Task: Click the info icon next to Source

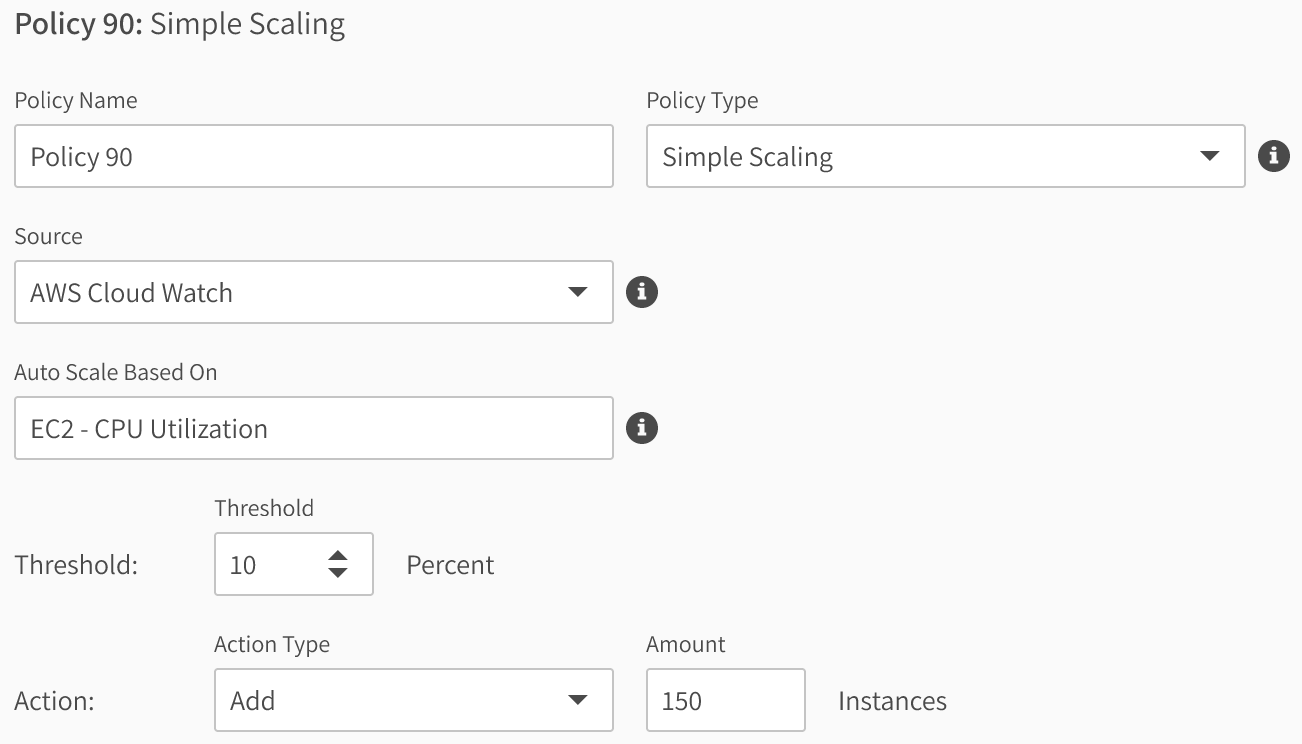Action: tap(641, 292)
